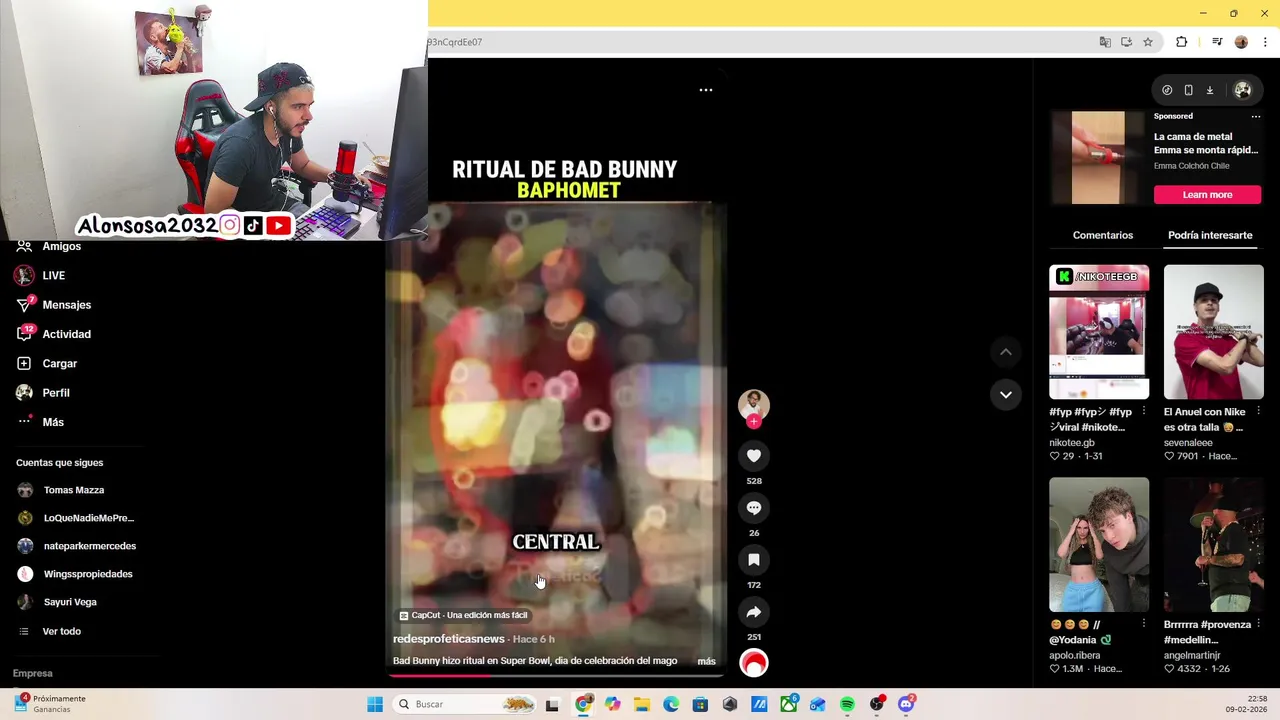Open the CapCut 'Una edición más fácil' link
This screenshot has height=720, width=1280.
[x=463, y=615]
